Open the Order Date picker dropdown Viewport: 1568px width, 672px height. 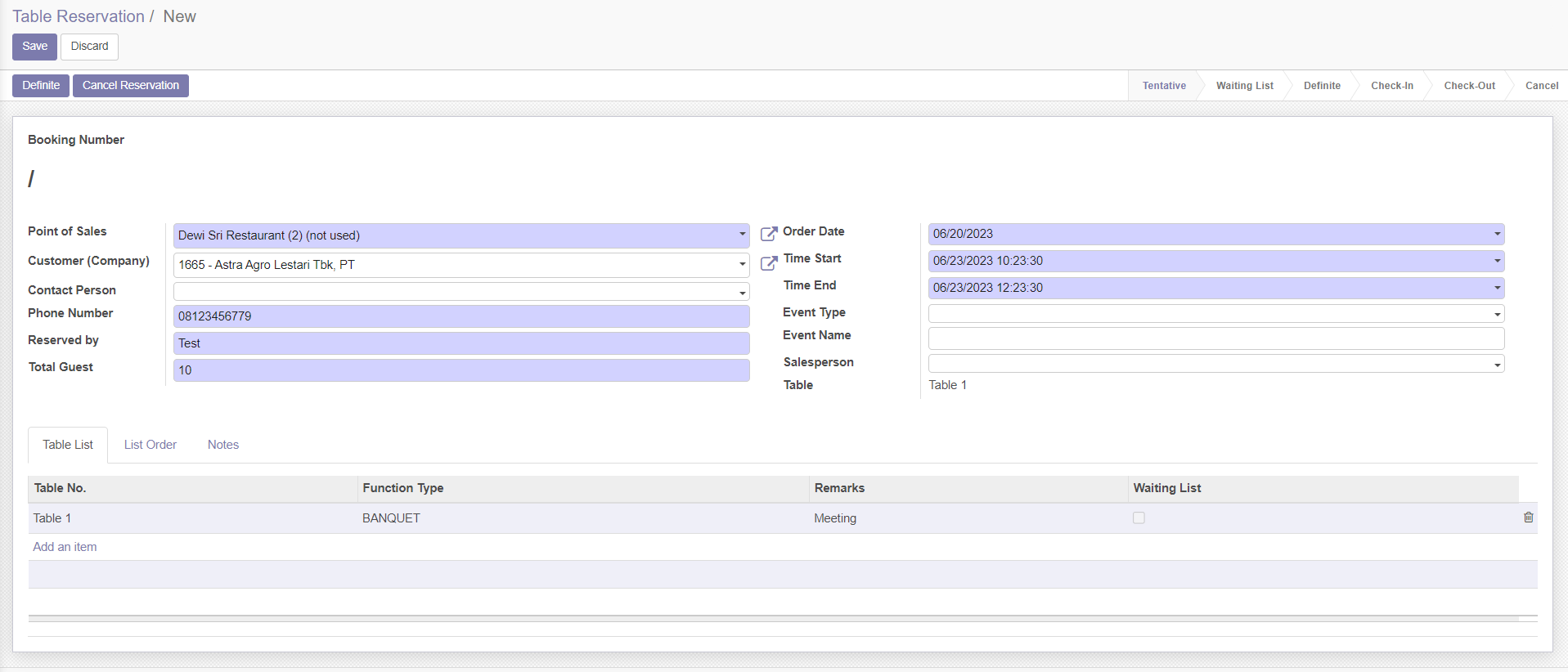1497,234
